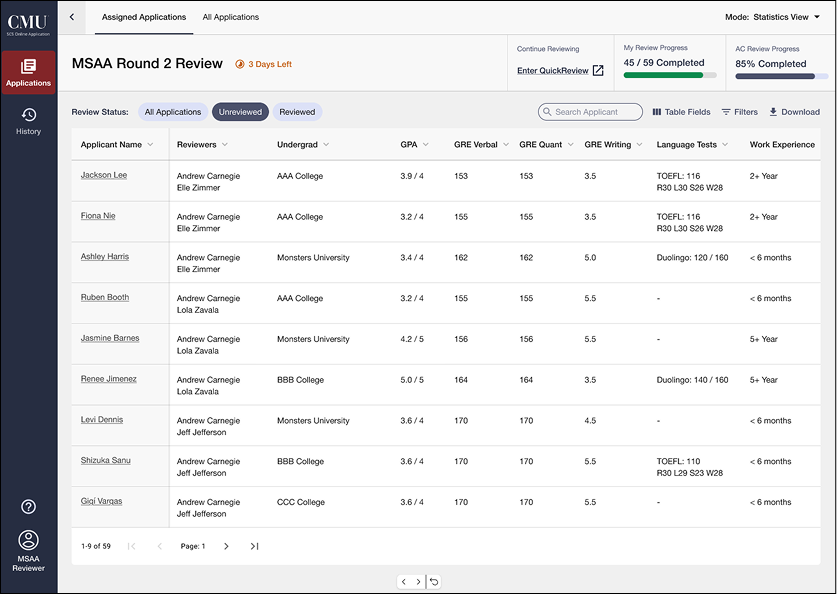Switch to the Assigned Applications tab

(144, 17)
